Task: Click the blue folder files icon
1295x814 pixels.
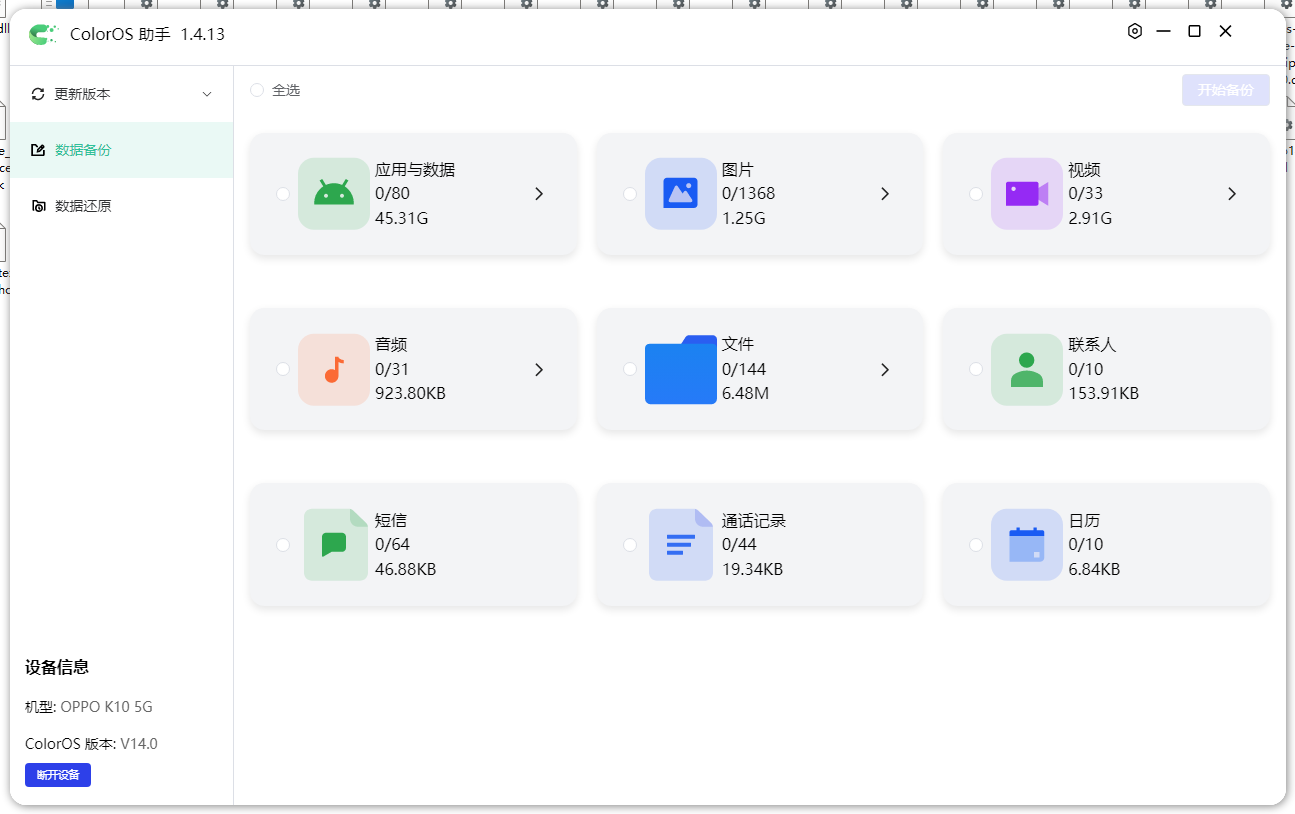Action: [680, 370]
